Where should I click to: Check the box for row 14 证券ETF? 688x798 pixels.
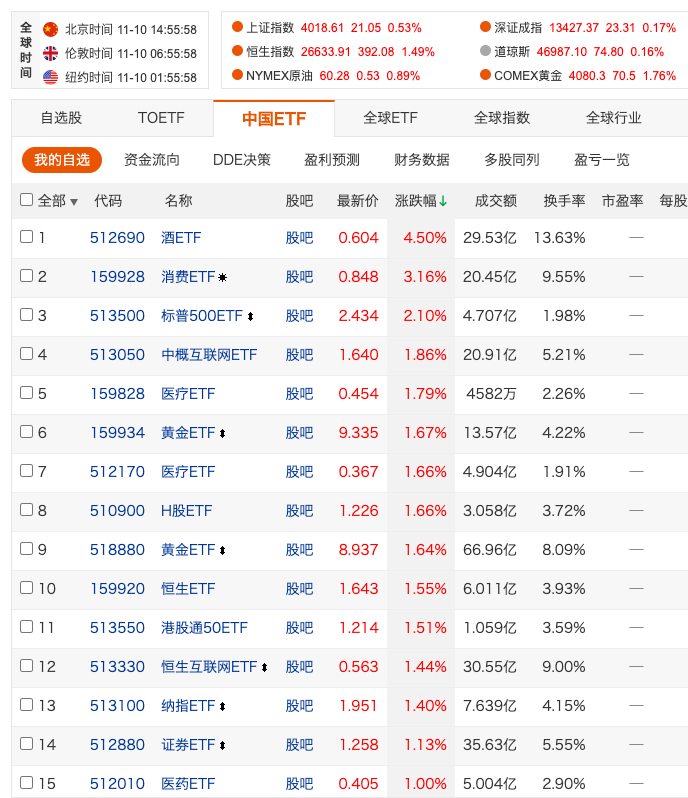pyautogui.click(x=26, y=744)
